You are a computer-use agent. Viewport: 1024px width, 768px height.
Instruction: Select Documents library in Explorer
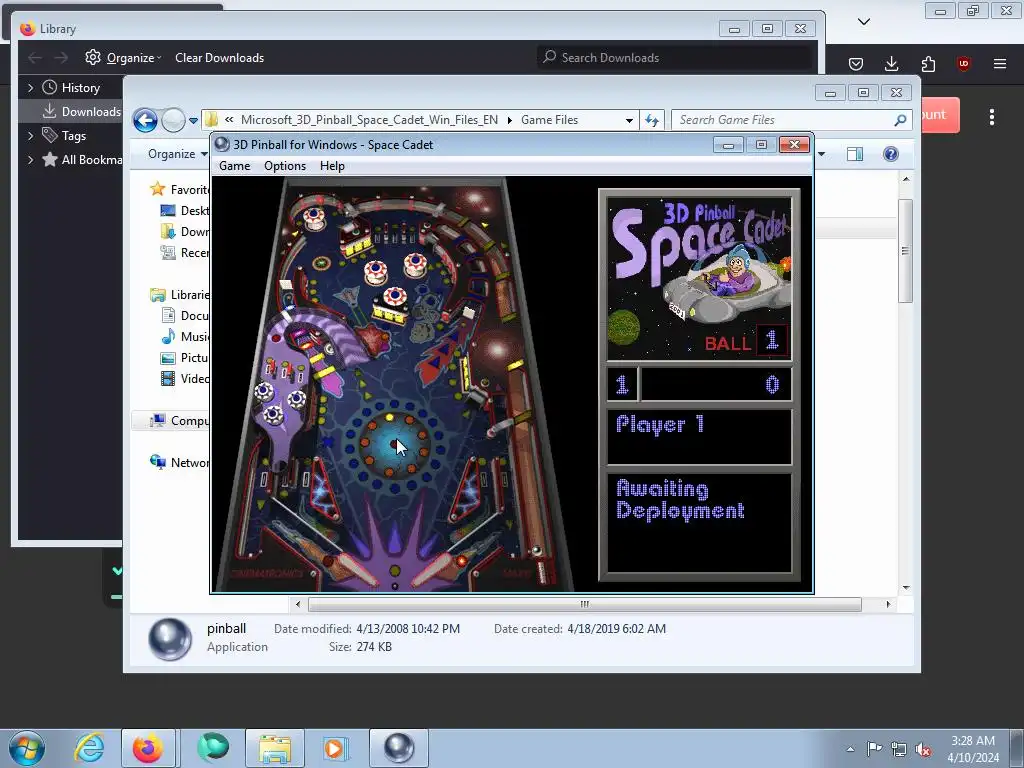point(185,315)
